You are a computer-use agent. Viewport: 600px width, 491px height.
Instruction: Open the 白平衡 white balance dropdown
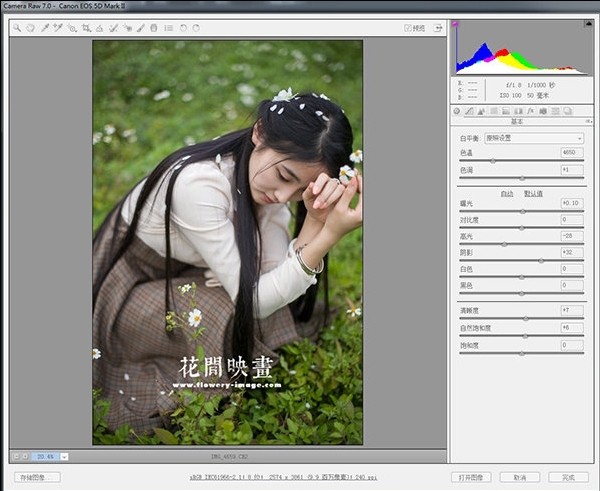pos(534,138)
